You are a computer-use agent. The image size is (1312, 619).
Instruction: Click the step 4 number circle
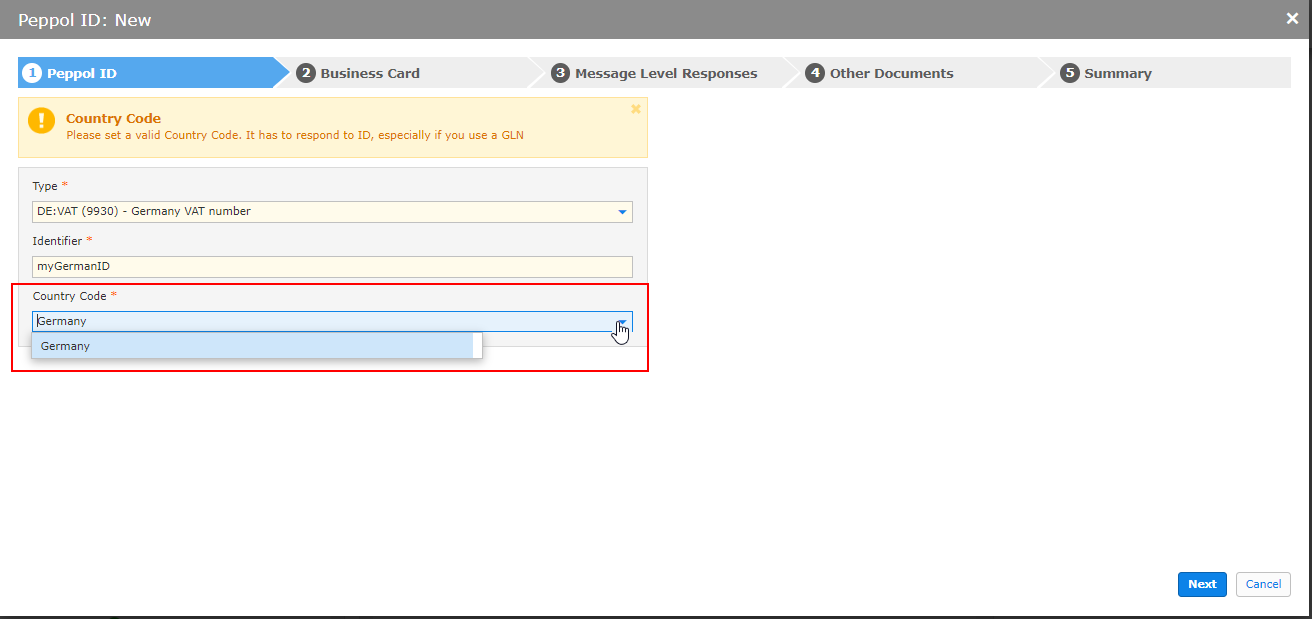[816, 73]
